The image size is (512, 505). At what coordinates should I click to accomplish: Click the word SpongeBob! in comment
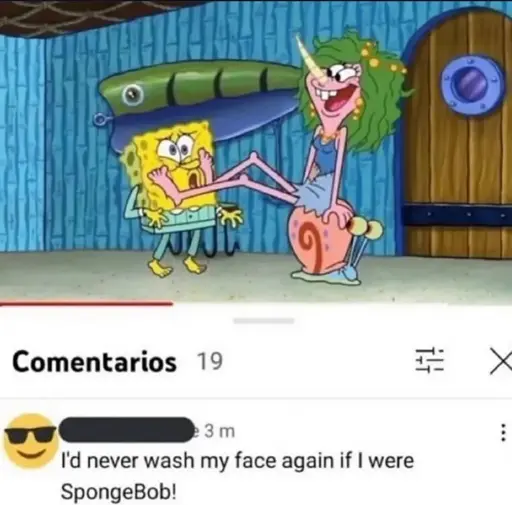pyautogui.click(x=119, y=491)
